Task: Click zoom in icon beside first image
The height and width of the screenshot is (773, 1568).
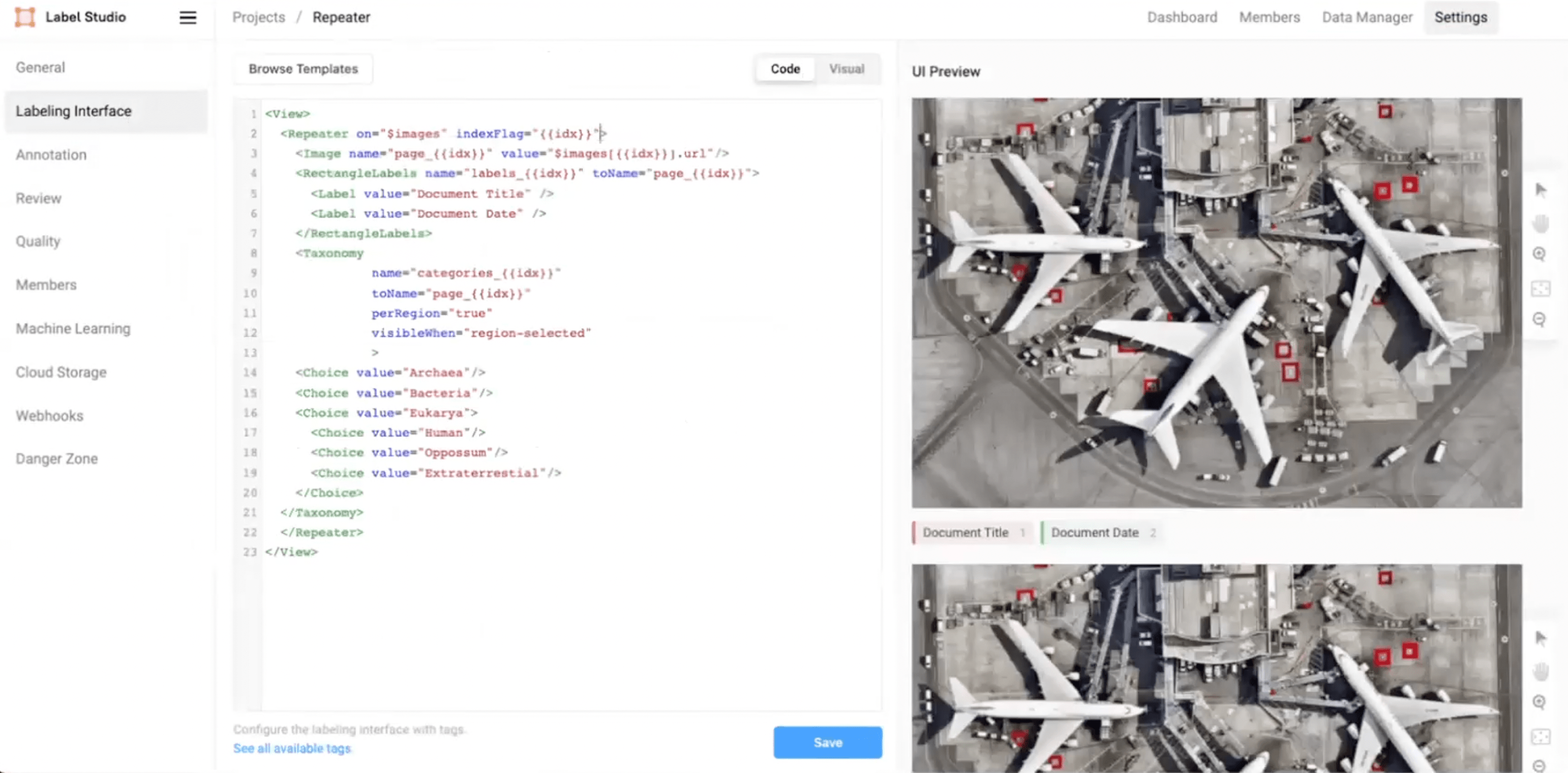Action: click(1540, 254)
